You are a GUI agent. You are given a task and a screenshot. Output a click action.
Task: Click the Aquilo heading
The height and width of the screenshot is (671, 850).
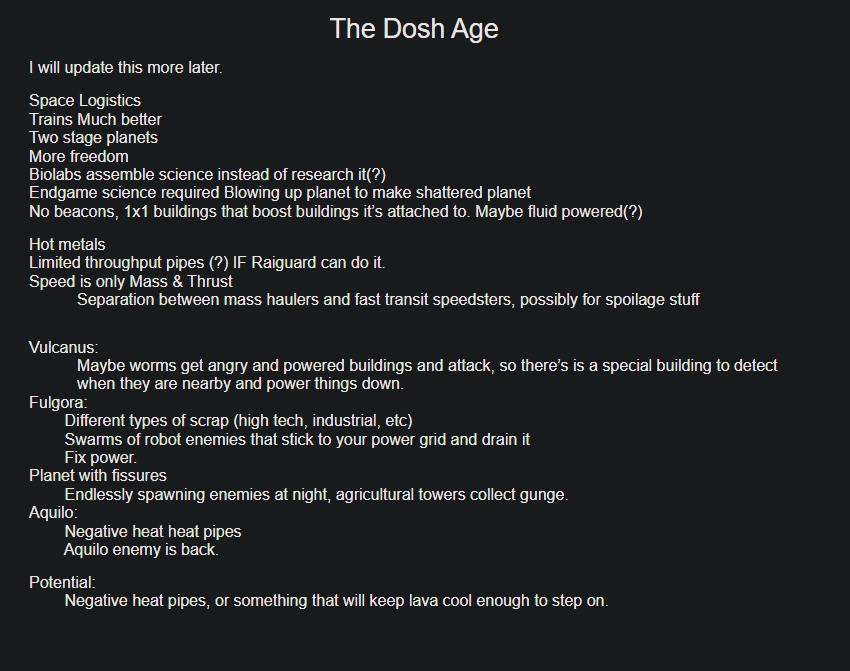53,513
